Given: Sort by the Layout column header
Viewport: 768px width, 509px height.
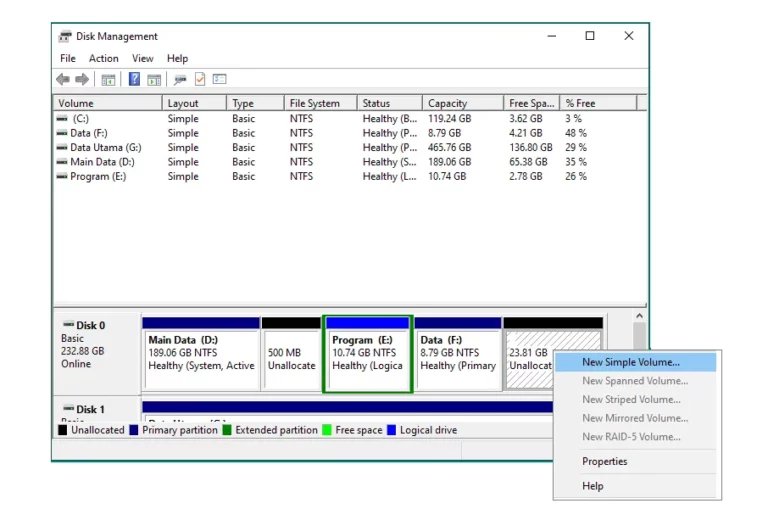Looking at the screenshot, I should coord(194,103).
